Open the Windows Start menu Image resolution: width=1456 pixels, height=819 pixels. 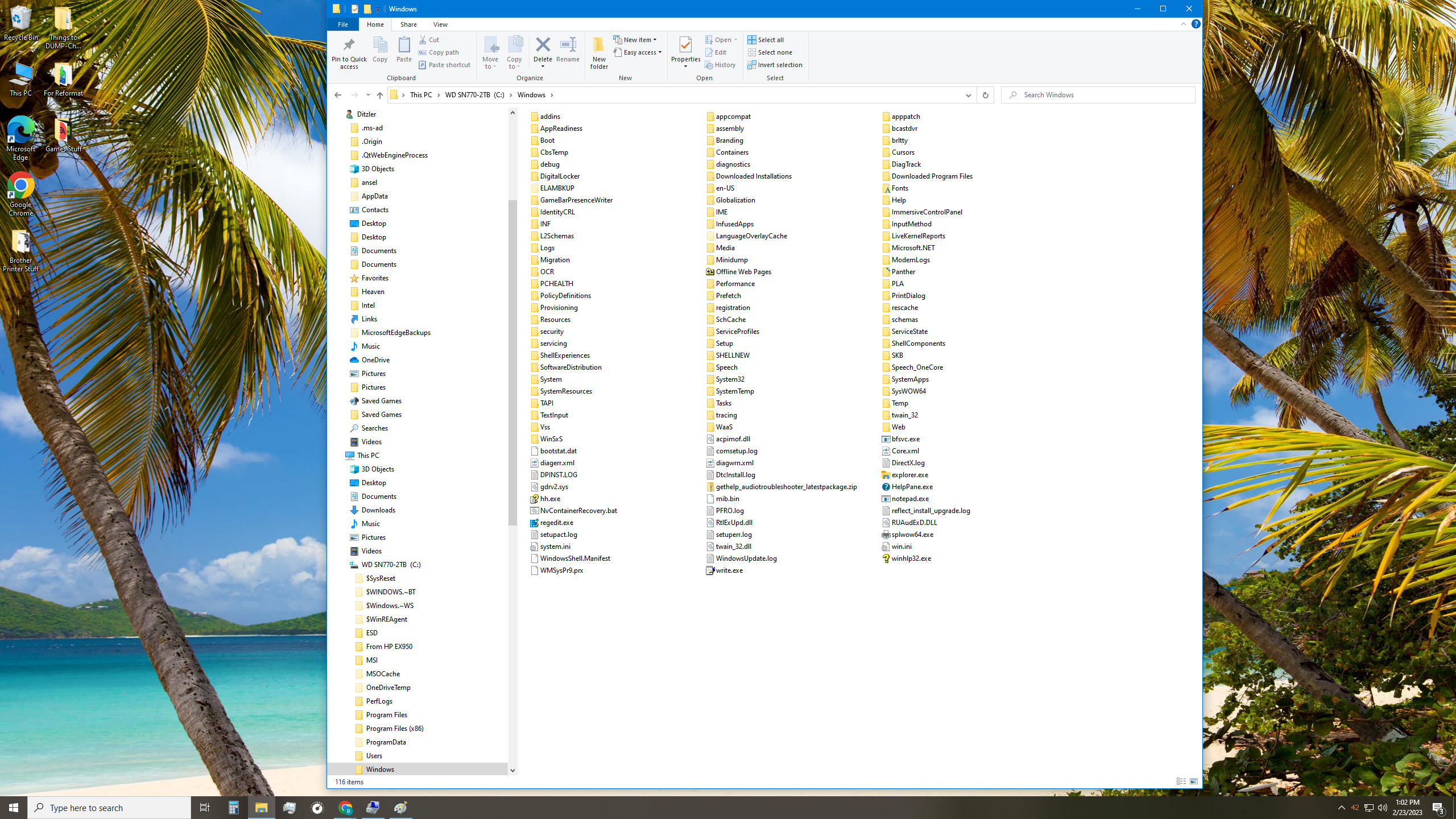(x=14, y=808)
